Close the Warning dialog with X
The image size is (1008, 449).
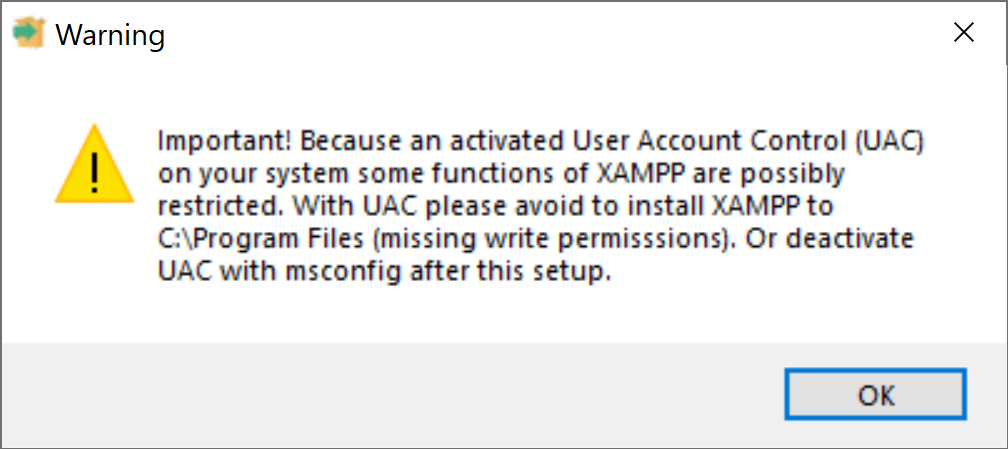click(963, 33)
